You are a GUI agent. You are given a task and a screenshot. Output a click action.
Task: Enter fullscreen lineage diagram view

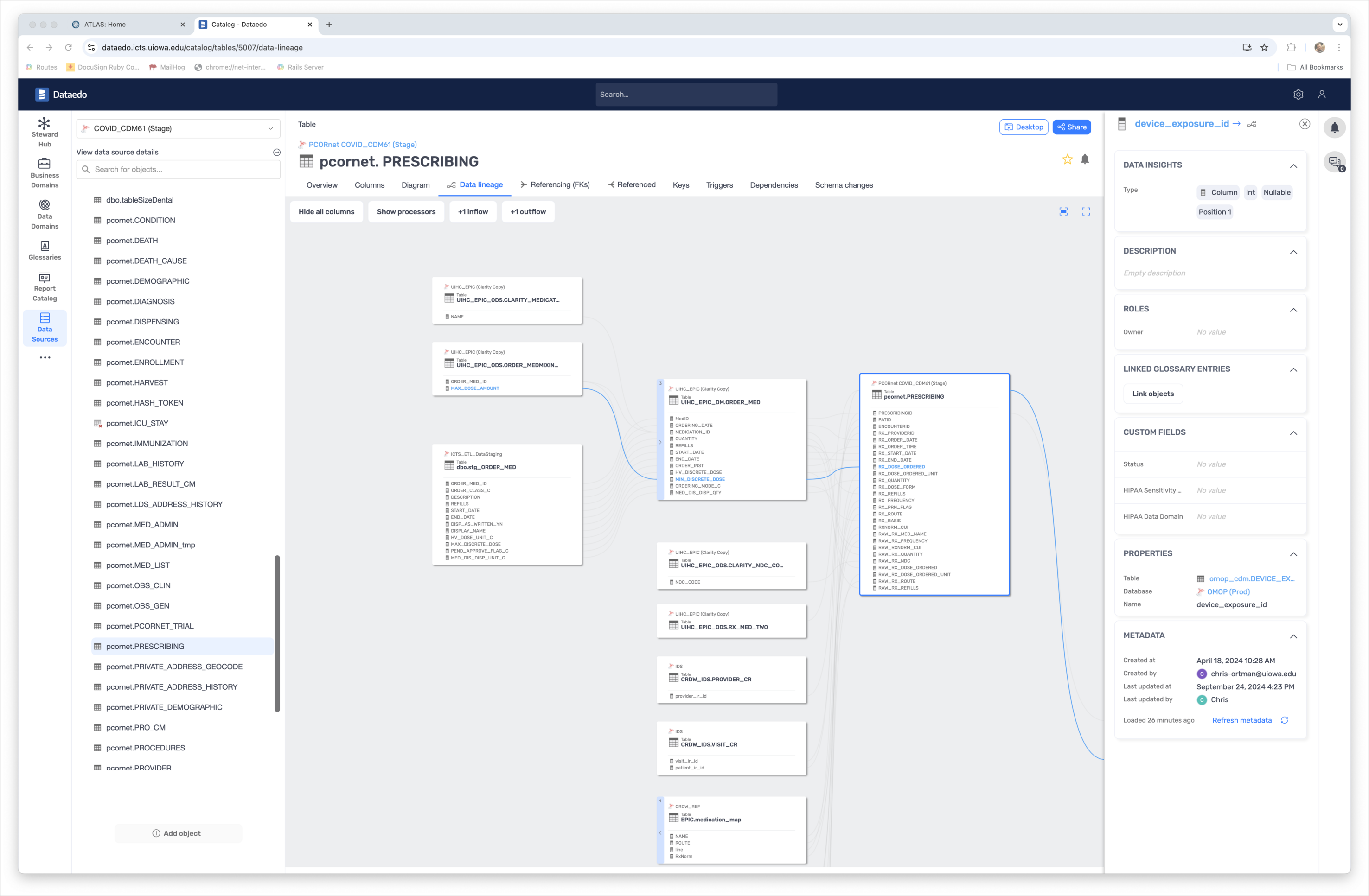[1086, 212]
